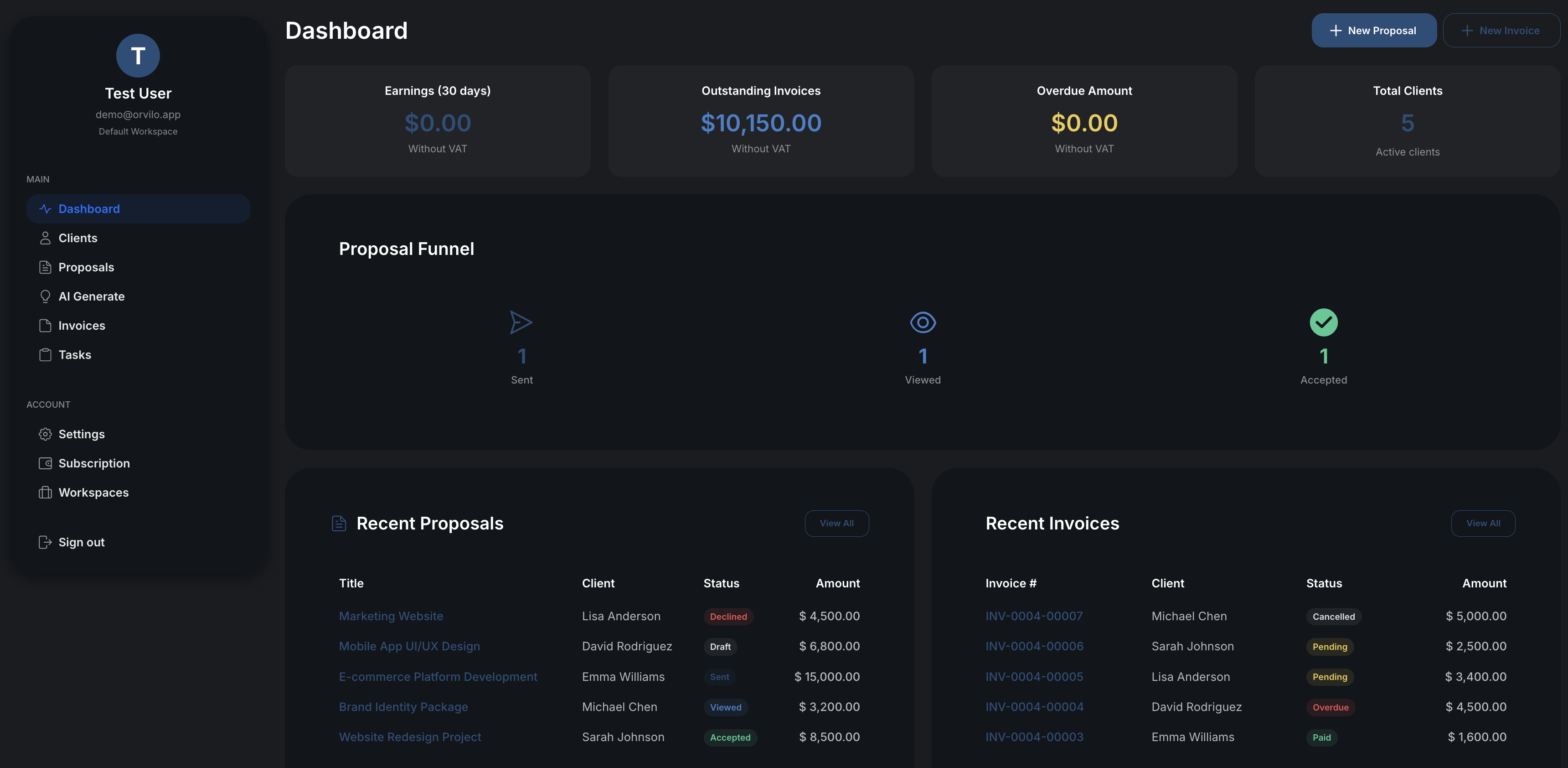This screenshot has width=1568, height=768.
Task: Click the Settings gear icon
Action: (46, 434)
